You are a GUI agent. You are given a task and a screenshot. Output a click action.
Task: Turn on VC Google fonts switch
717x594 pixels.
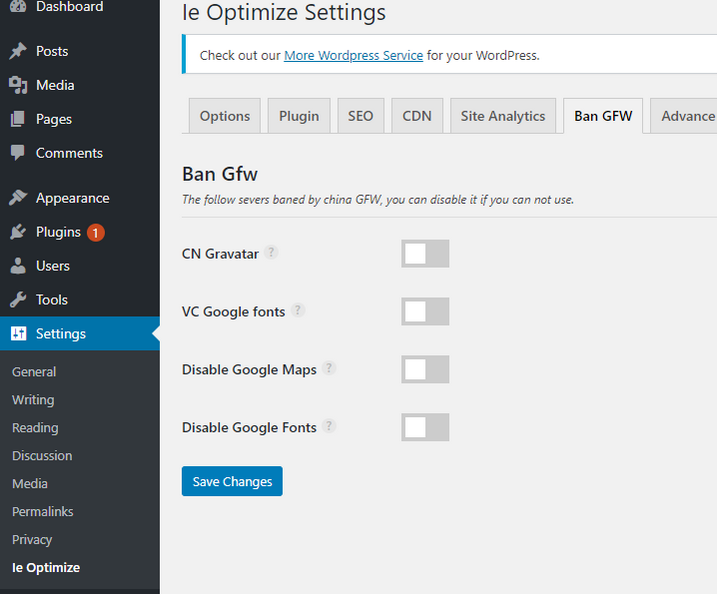(x=425, y=312)
